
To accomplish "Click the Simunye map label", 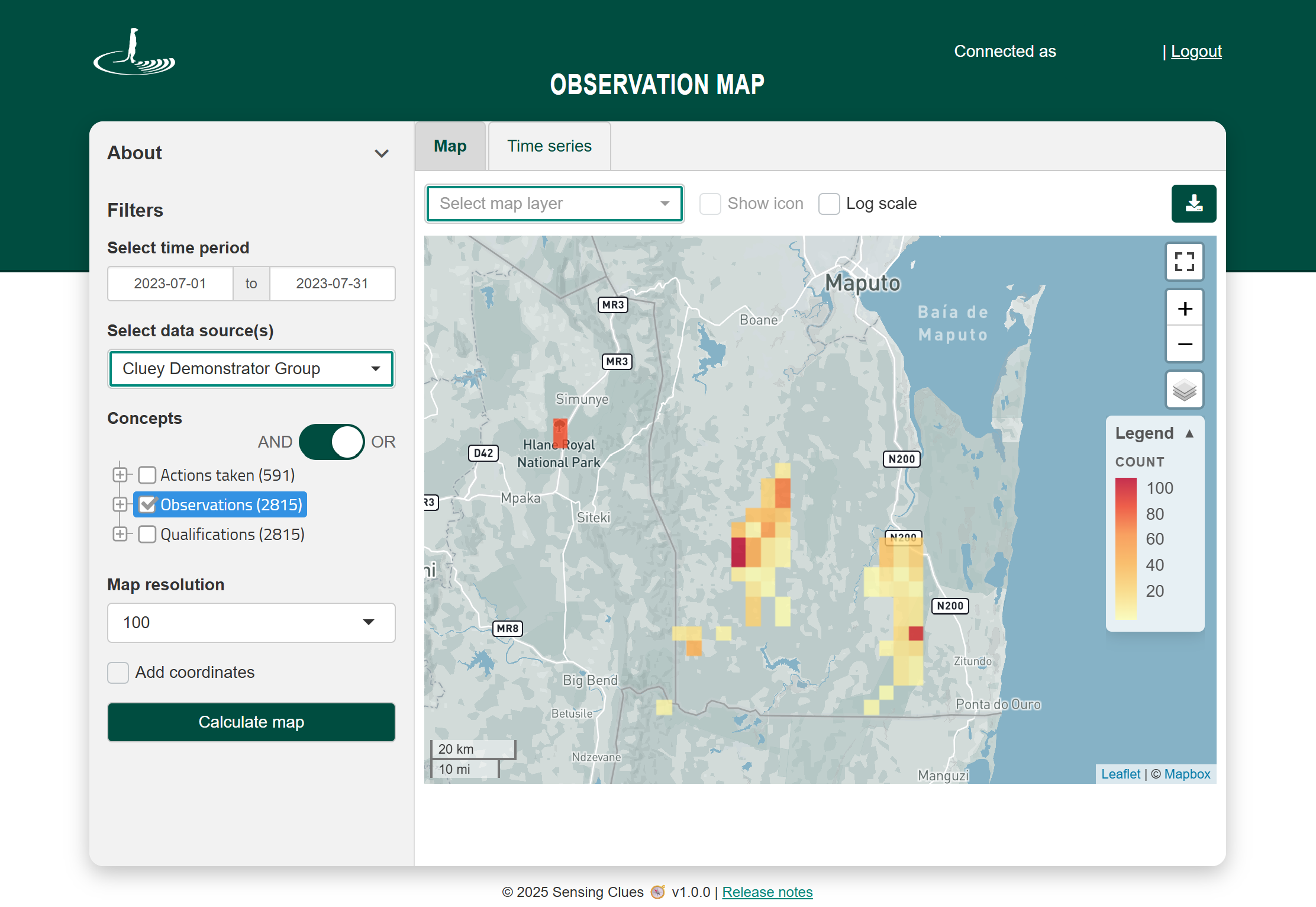I will tap(582, 399).
